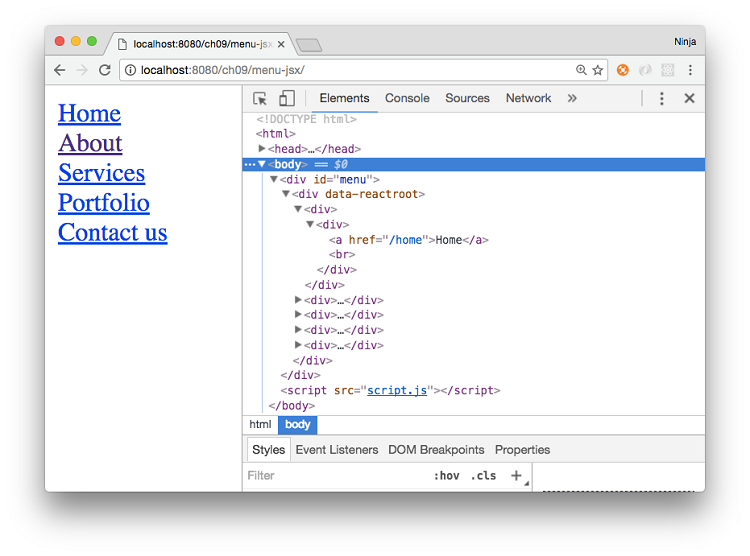Add new style rule plus icon
750x556 pixels.
coord(516,476)
